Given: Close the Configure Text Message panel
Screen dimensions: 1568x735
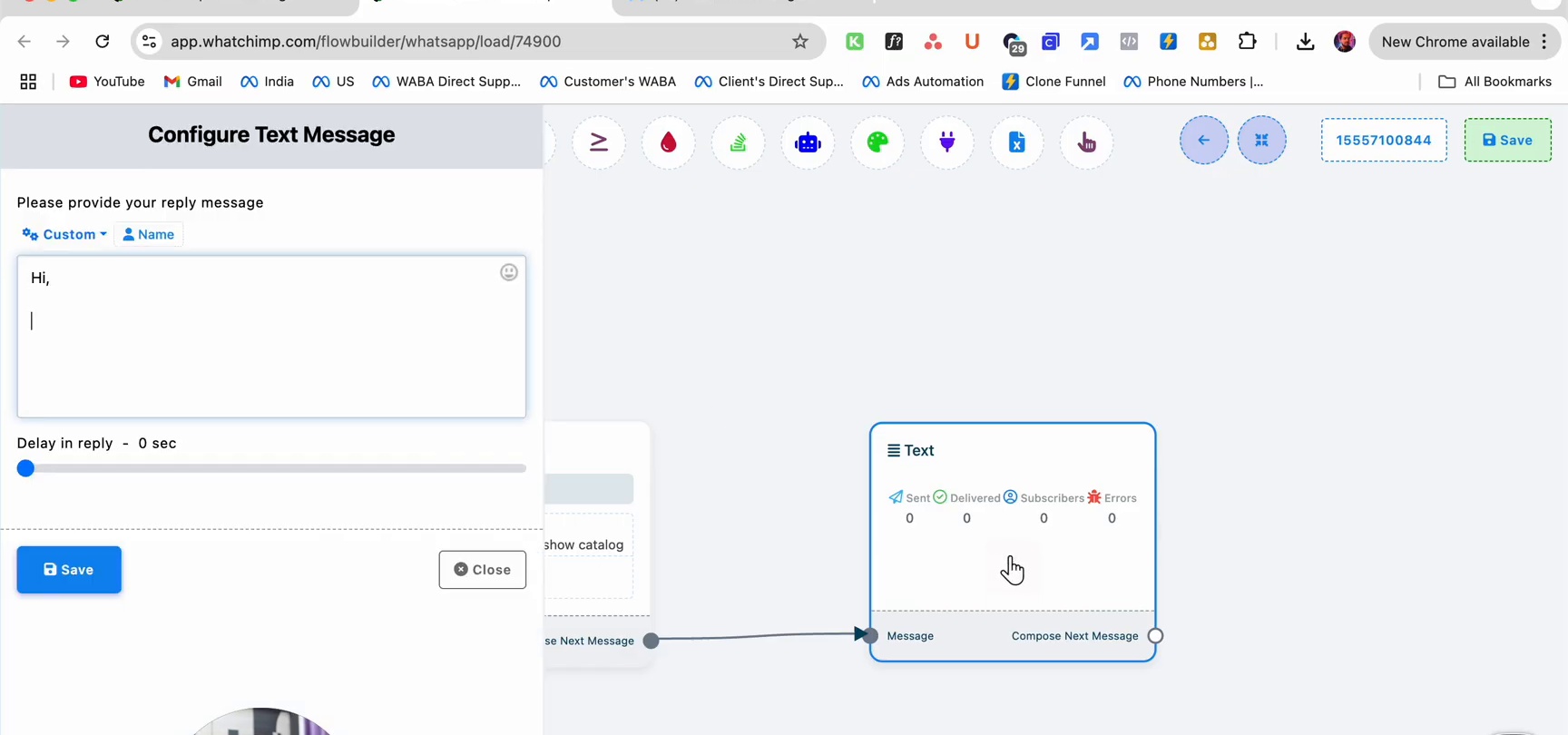Looking at the screenshot, I should [x=483, y=570].
